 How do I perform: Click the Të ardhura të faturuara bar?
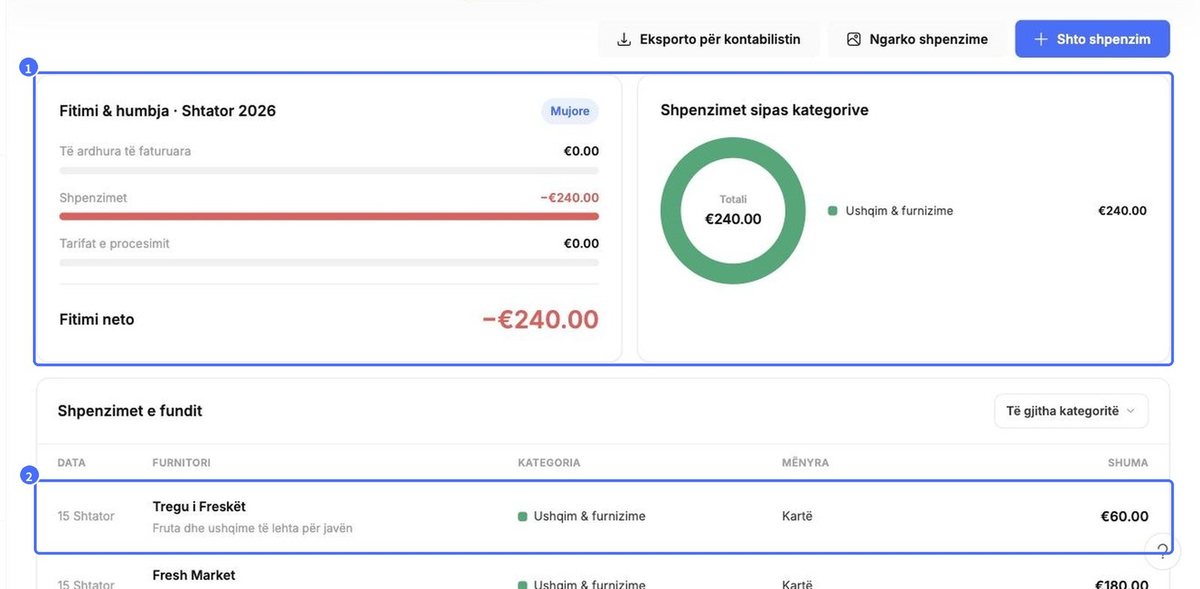[329, 170]
